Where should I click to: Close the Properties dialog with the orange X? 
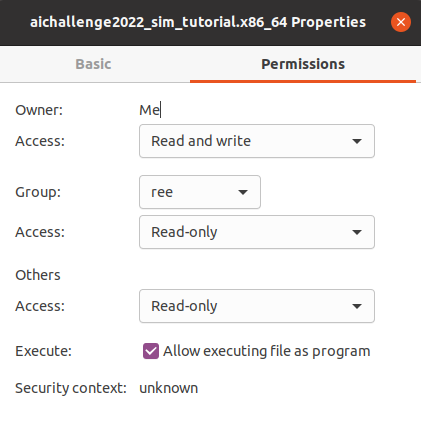[401, 22]
